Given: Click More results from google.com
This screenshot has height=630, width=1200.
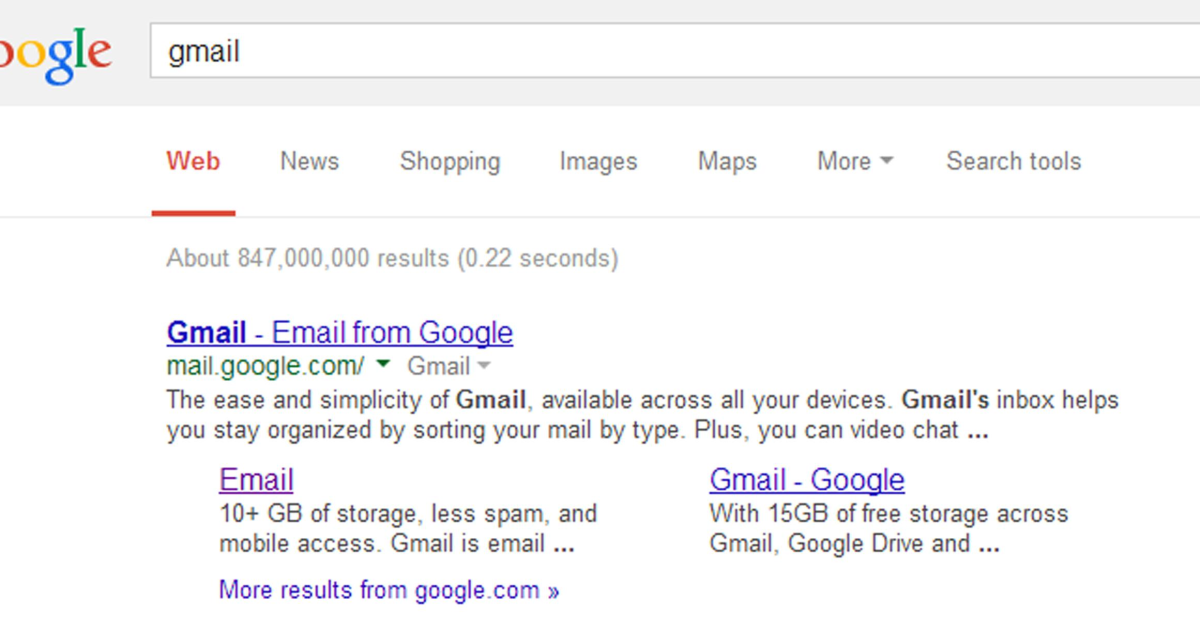Looking at the screenshot, I should pyautogui.click(x=388, y=590).
